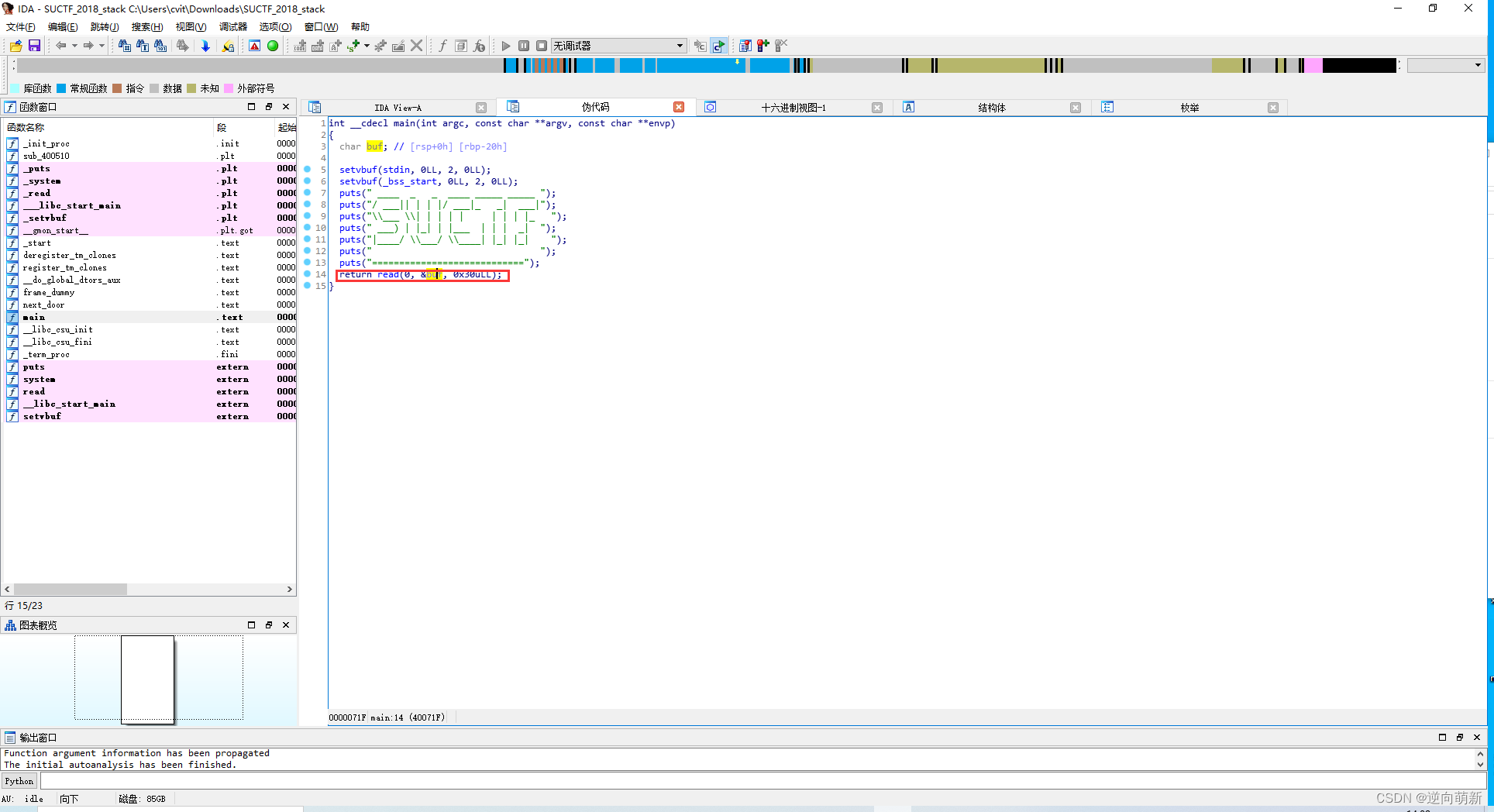
Task: Switch to the 结构体 tab
Action: (x=992, y=108)
